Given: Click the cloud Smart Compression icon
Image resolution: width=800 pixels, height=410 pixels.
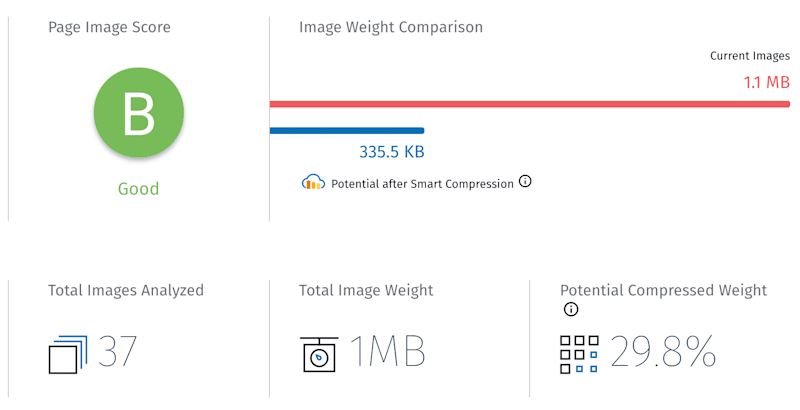Looking at the screenshot, I should click(x=314, y=182).
